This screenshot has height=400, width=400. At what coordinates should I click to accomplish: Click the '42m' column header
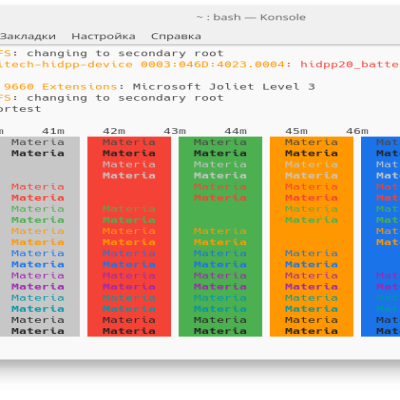[x=114, y=131]
